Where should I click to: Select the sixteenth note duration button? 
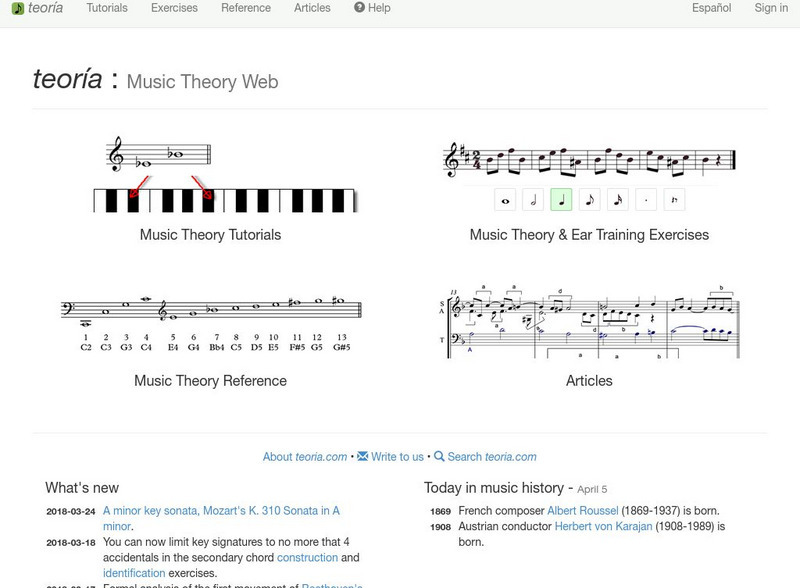tap(618, 200)
